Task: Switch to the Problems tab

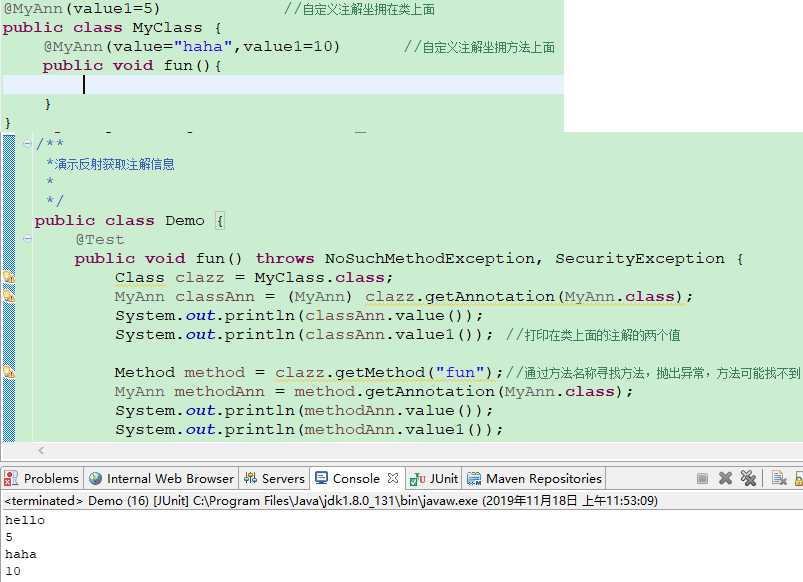Action: (42, 479)
